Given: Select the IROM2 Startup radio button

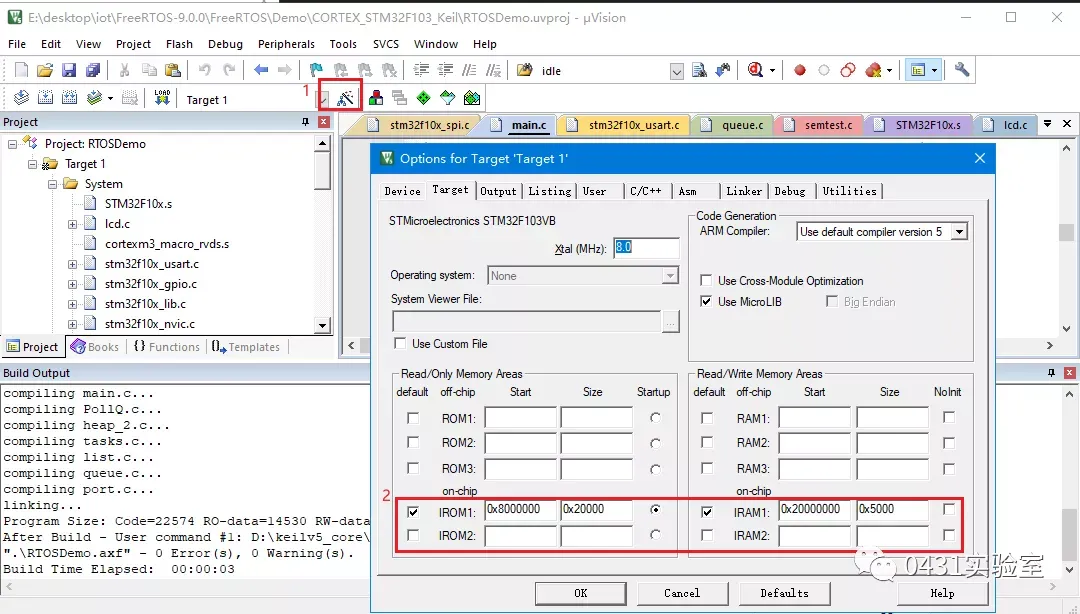Looking at the screenshot, I should pyautogui.click(x=655, y=535).
